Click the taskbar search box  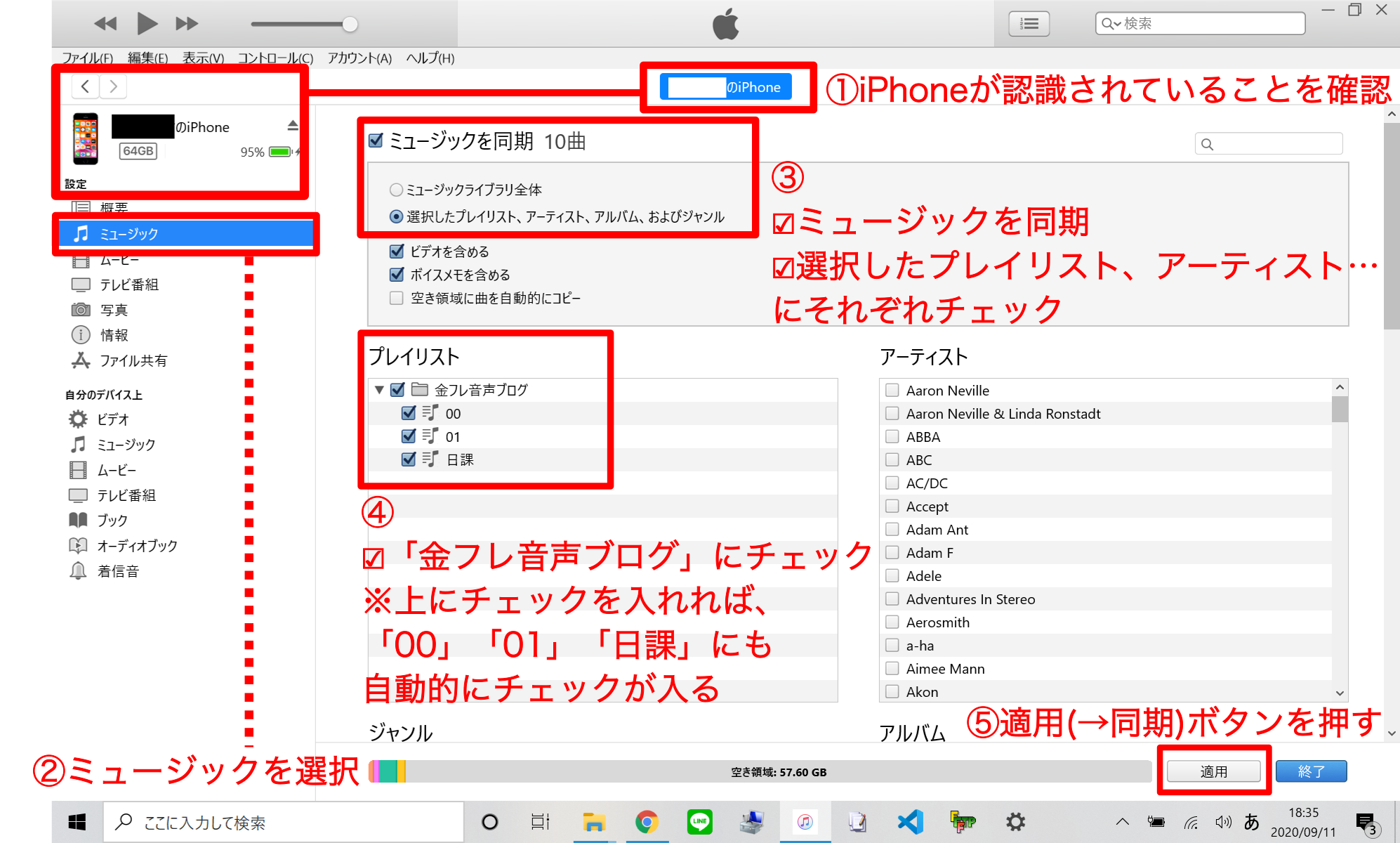[284, 822]
